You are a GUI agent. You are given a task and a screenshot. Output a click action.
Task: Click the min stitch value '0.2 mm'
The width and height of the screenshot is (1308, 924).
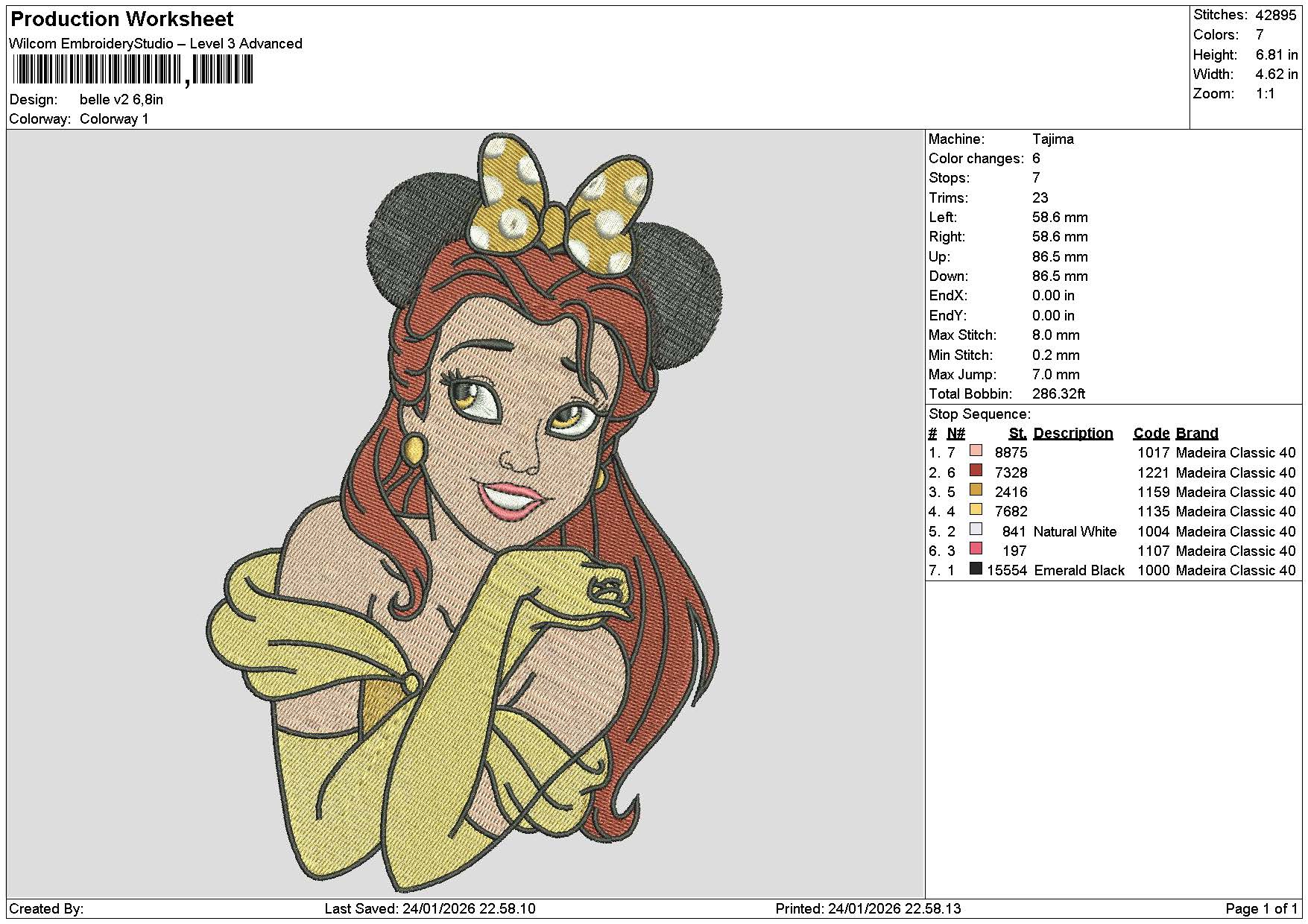click(x=1056, y=355)
